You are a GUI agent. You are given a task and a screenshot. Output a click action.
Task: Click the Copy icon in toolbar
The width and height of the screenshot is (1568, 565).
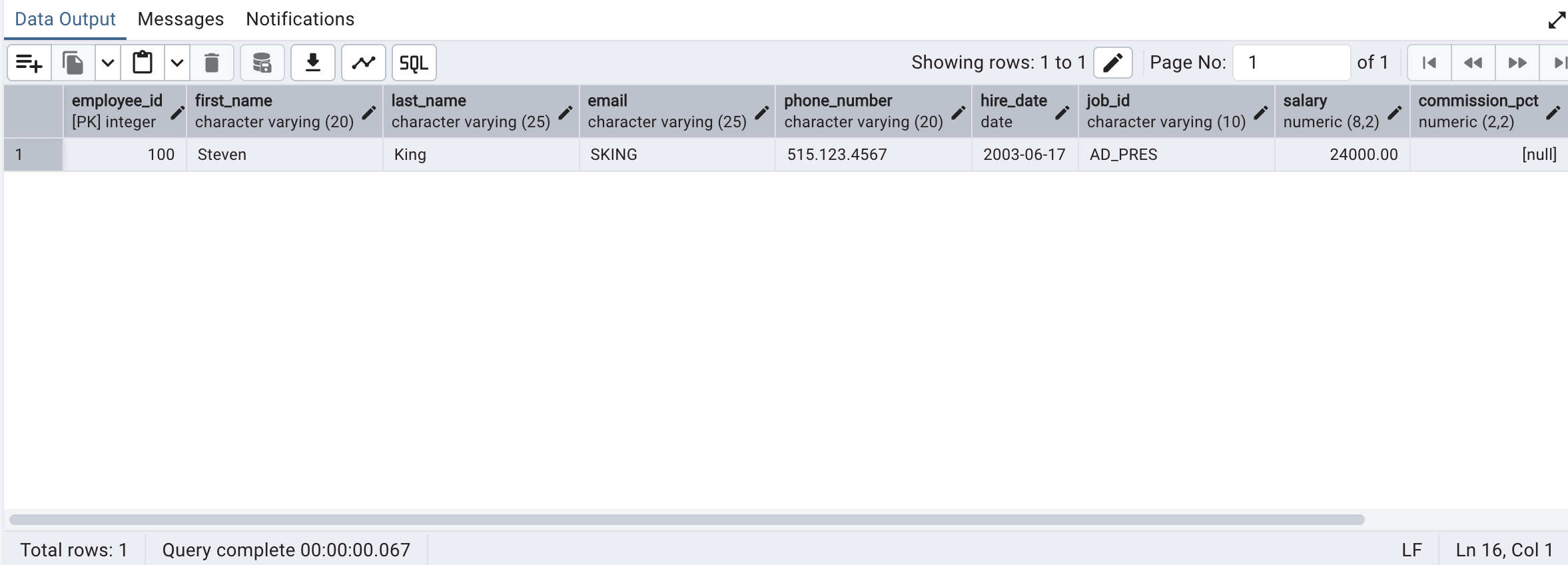(73, 63)
